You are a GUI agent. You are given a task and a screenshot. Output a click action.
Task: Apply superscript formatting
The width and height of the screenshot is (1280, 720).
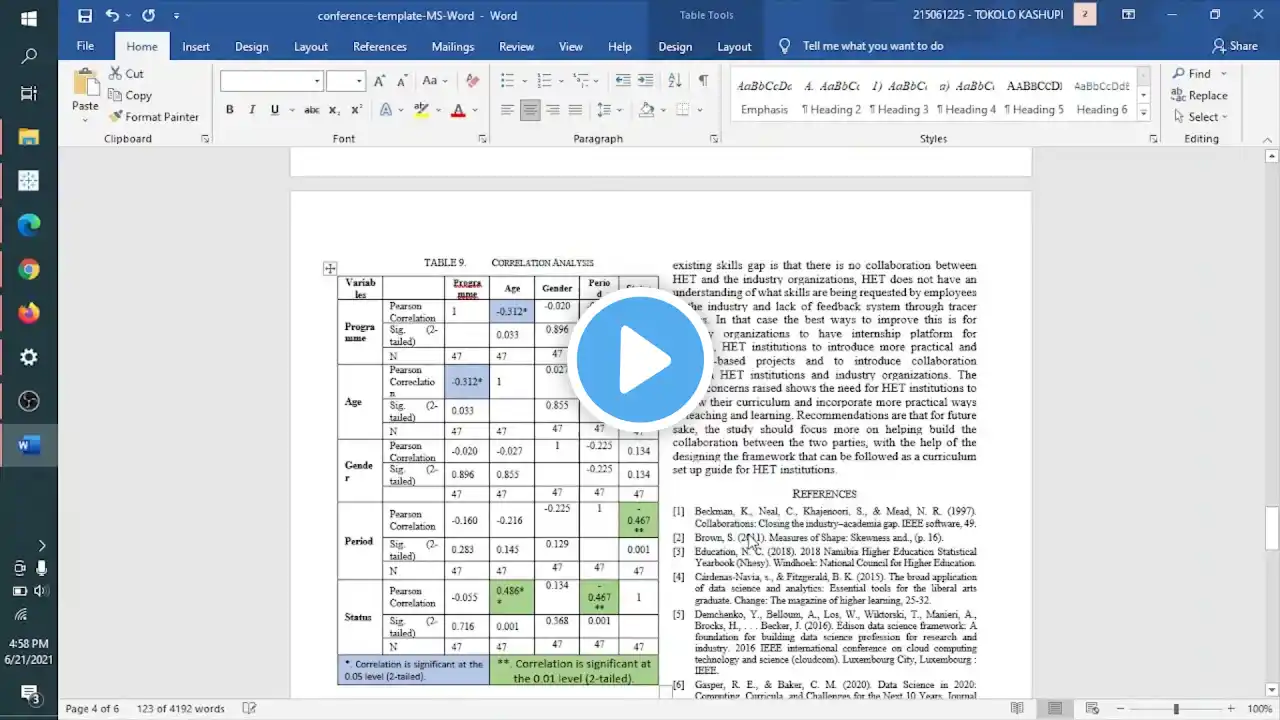pyautogui.click(x=357, y=110)
